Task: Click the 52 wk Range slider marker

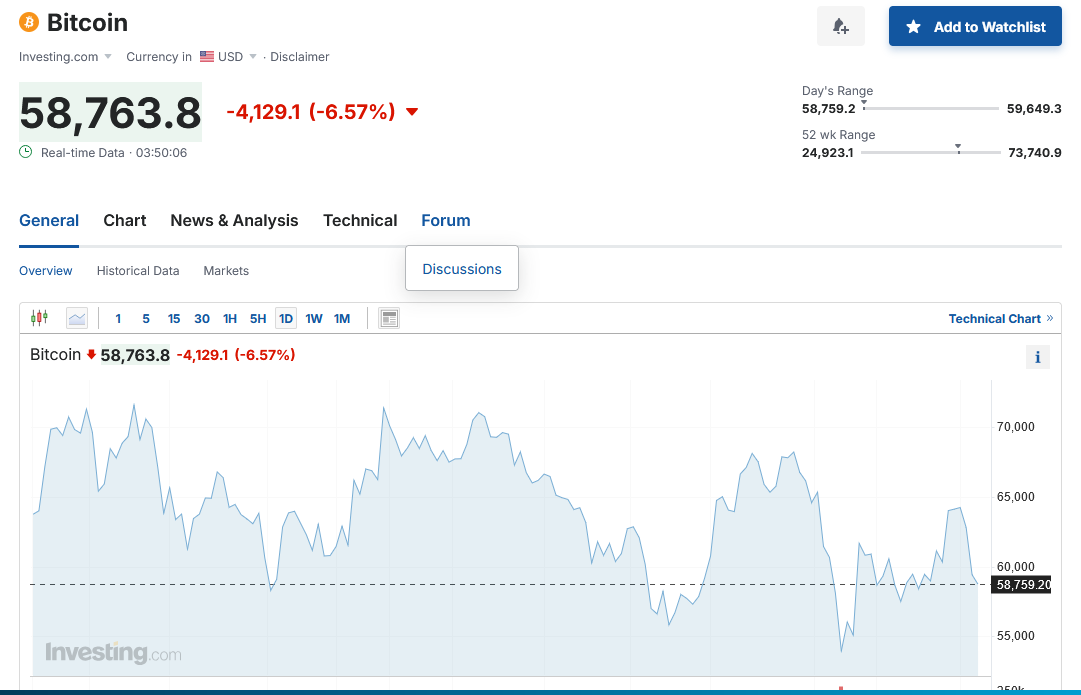Action: click(958, 148)
